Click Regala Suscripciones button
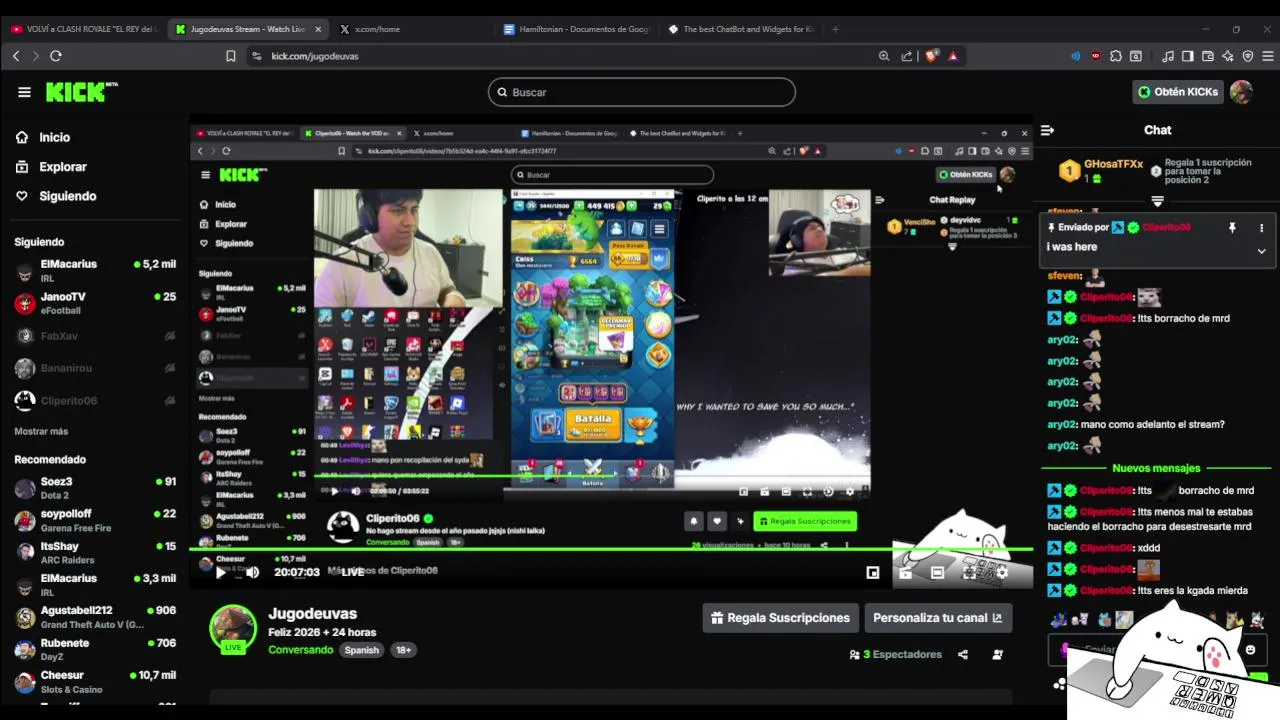Screen dimensions: 1280x720 [x=780, y=618]
